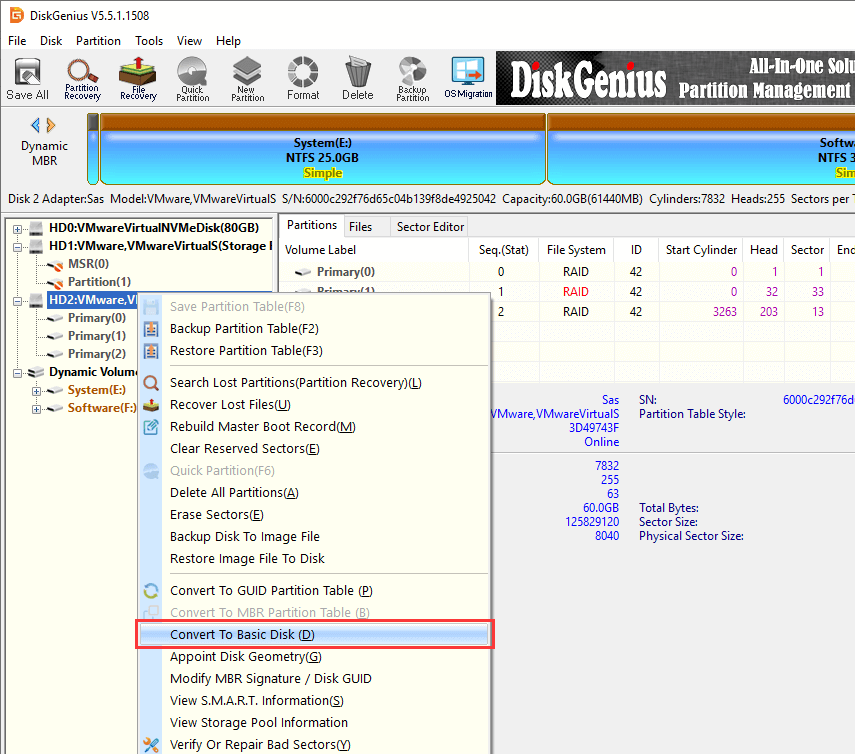
Task: Switch to the Files tab
Action: pyautogui.click(x=360, y=227)
